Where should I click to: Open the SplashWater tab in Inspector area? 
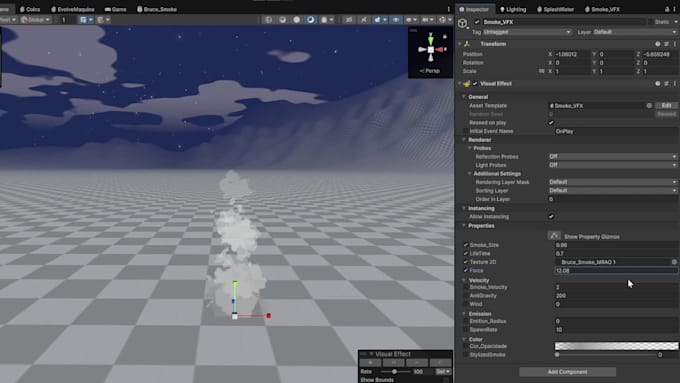pyautogui.click(x=556, y=9)
